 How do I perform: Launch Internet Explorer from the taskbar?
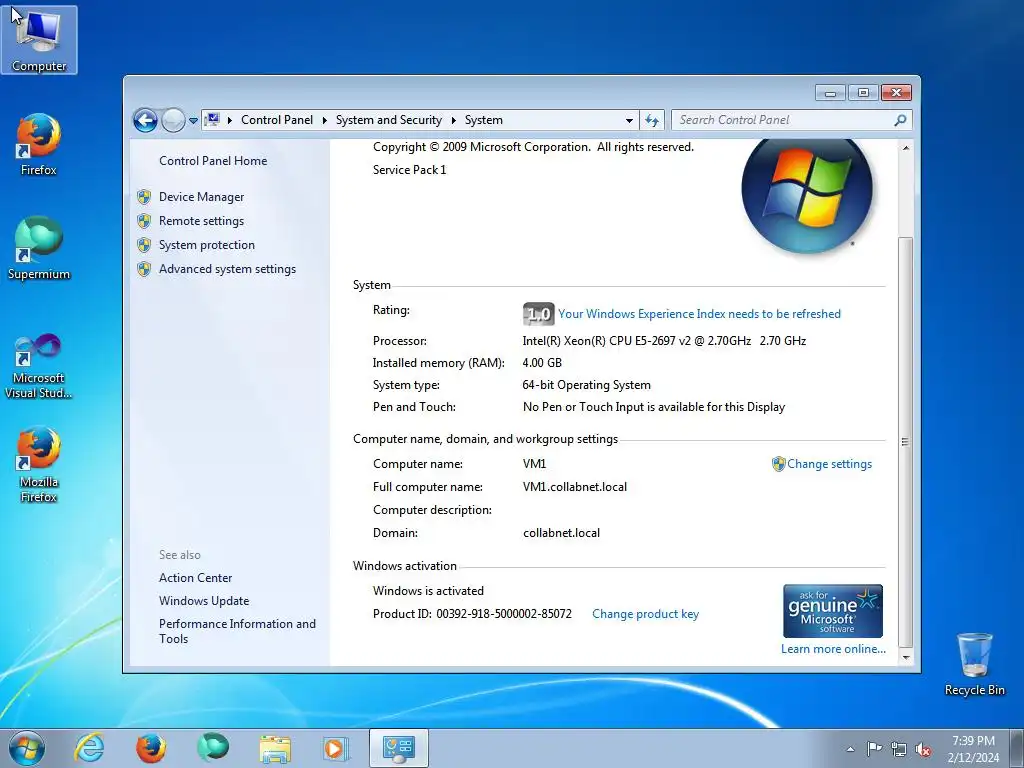click(x=89, y=748)
